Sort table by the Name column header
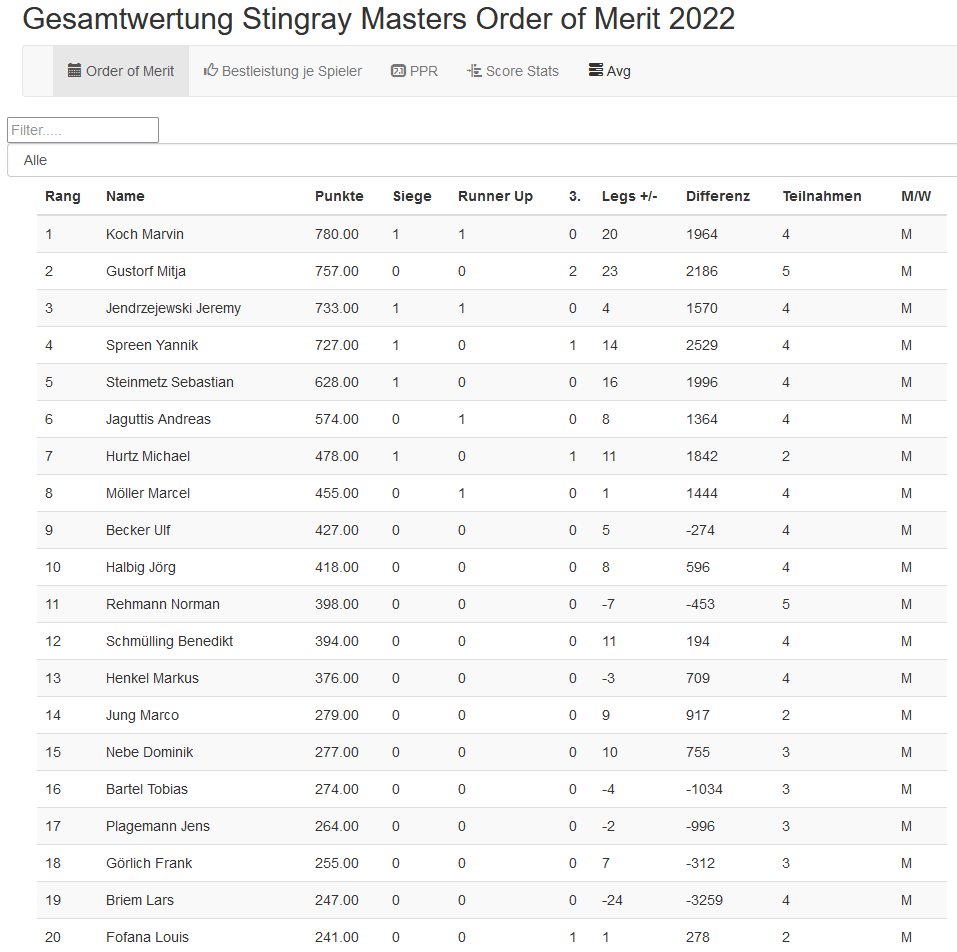The width and height of the screenshot is (957, 952). 125,196
